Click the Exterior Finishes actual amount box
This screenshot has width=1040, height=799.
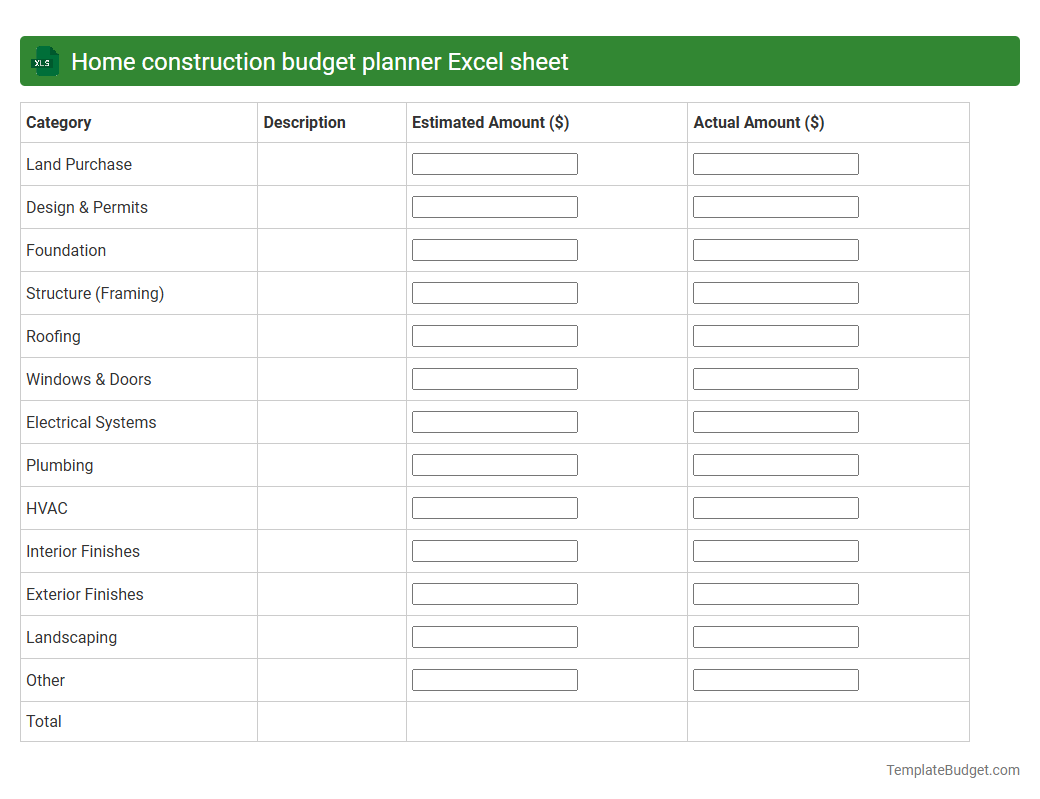(775, 593)
